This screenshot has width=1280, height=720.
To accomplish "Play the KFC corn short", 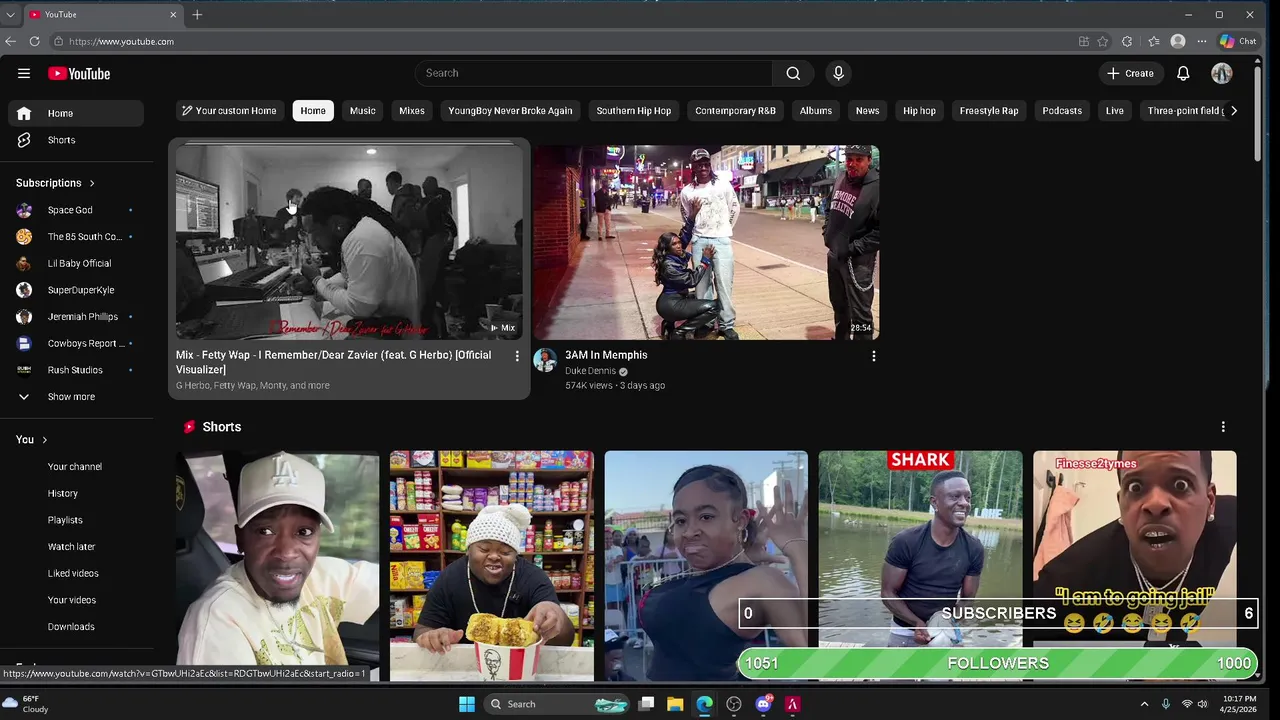I will (x=492, y=566).
